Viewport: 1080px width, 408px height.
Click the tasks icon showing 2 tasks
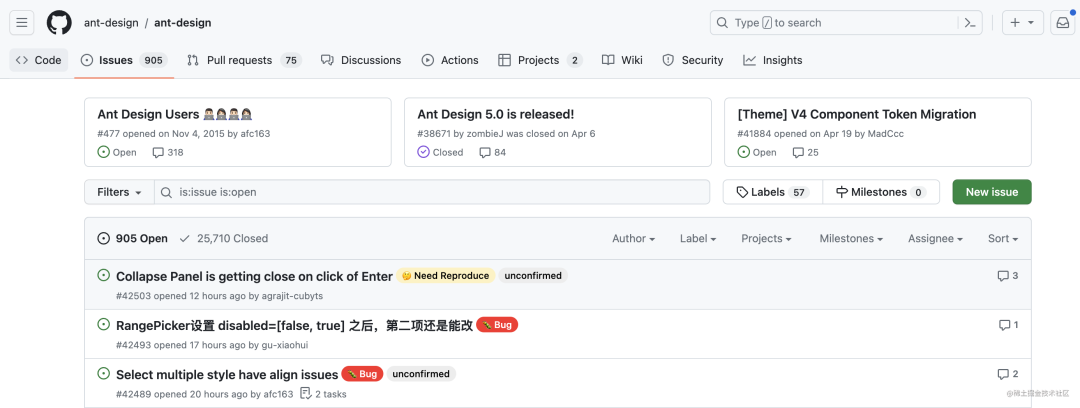click(306, 394)
